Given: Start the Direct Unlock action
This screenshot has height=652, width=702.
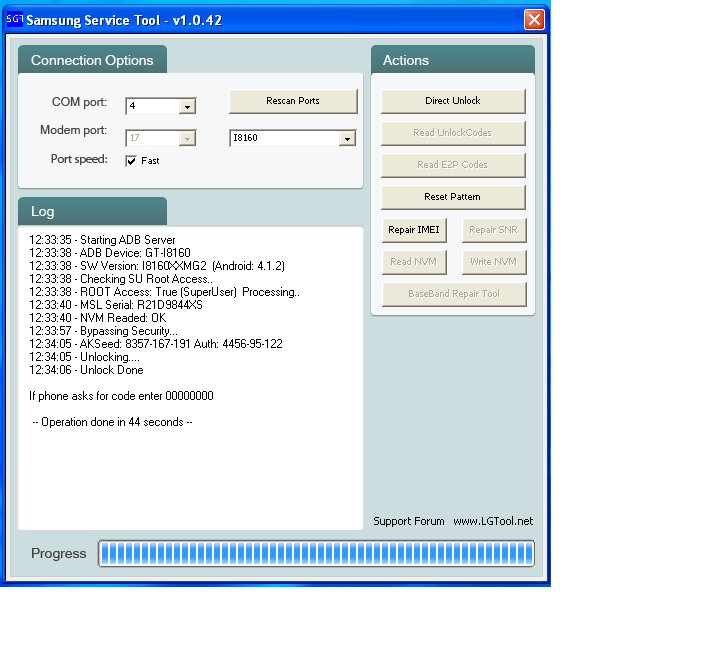Looking at the screenshot, I should (x=453, y=101).
